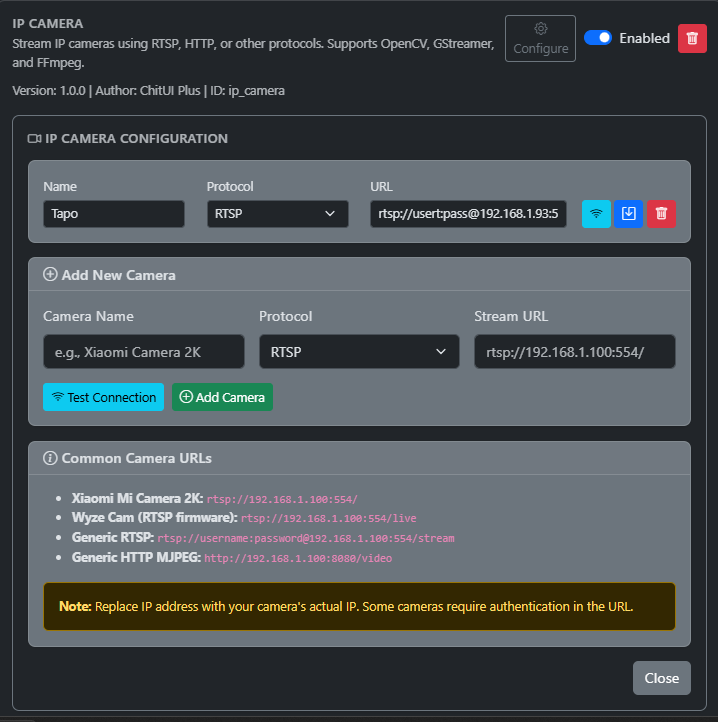Click the camera icon beside IP Camera Configuration

point(34,139)
